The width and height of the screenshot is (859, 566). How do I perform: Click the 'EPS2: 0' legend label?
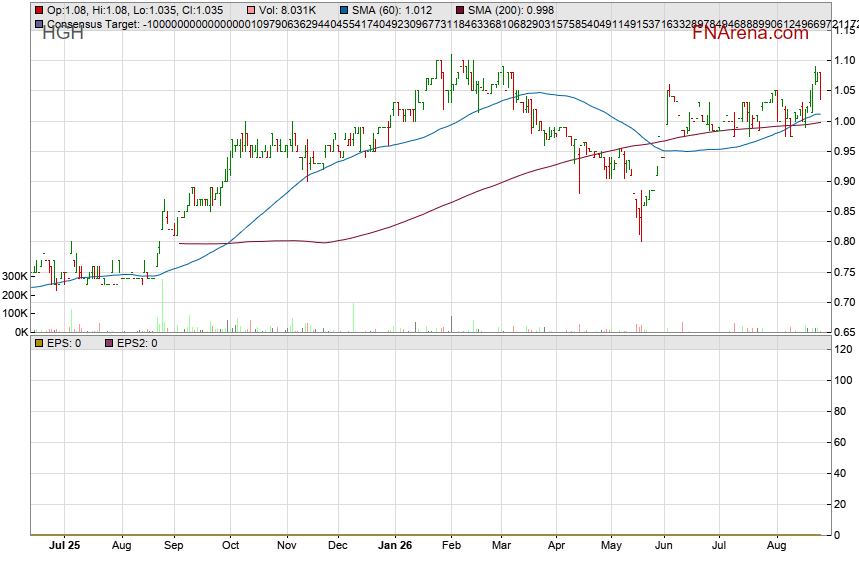(x=137, y=344)
